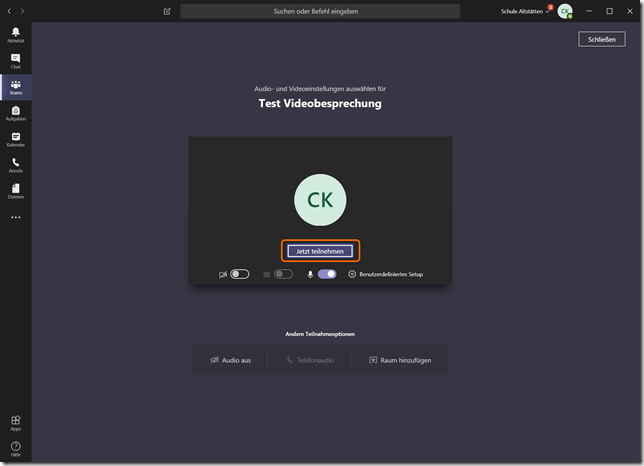Select the Teams tab in sidebar

click(15, 87)
